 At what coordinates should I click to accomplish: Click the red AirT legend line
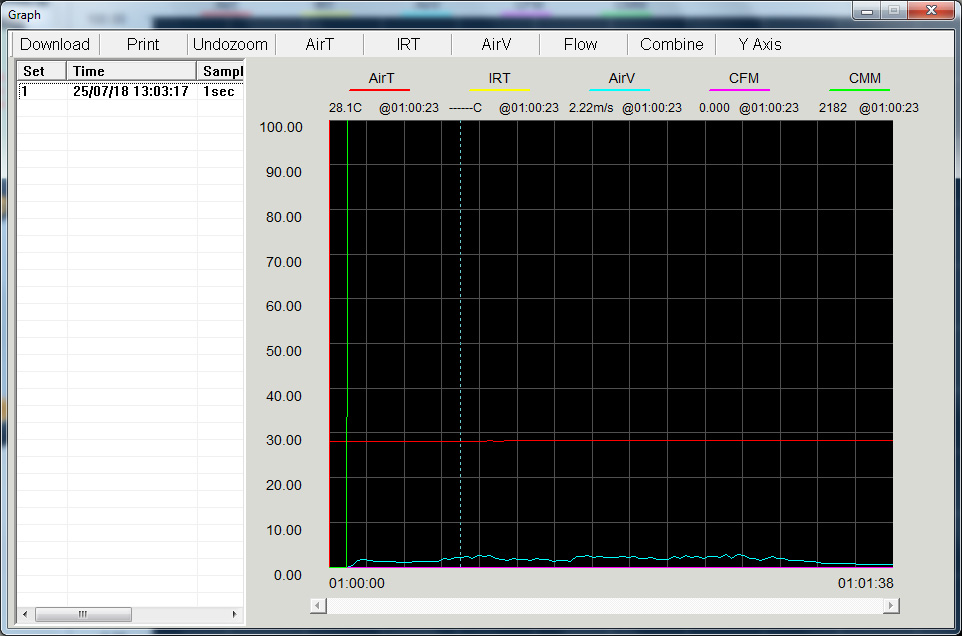pyautogui.click(x=379, y=90)
